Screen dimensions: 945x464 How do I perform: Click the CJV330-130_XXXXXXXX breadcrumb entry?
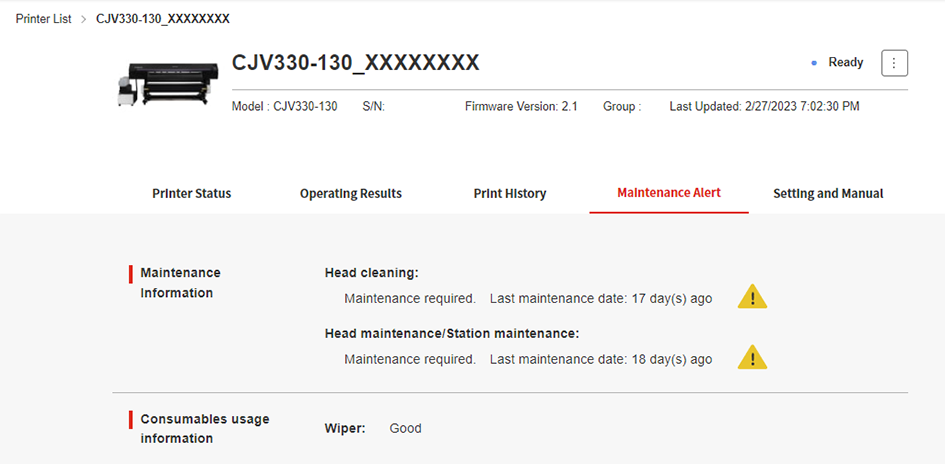pyautogui.click(x=162, y=19)
